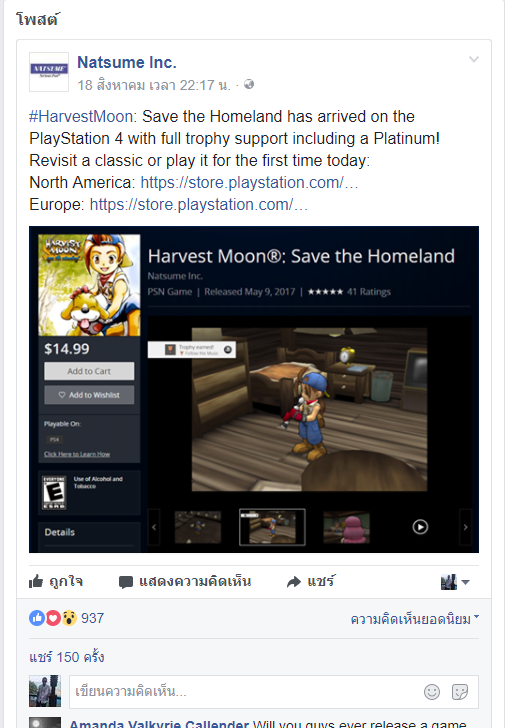
Task: Open the sticker picker icon
Action: coord(460,692)
